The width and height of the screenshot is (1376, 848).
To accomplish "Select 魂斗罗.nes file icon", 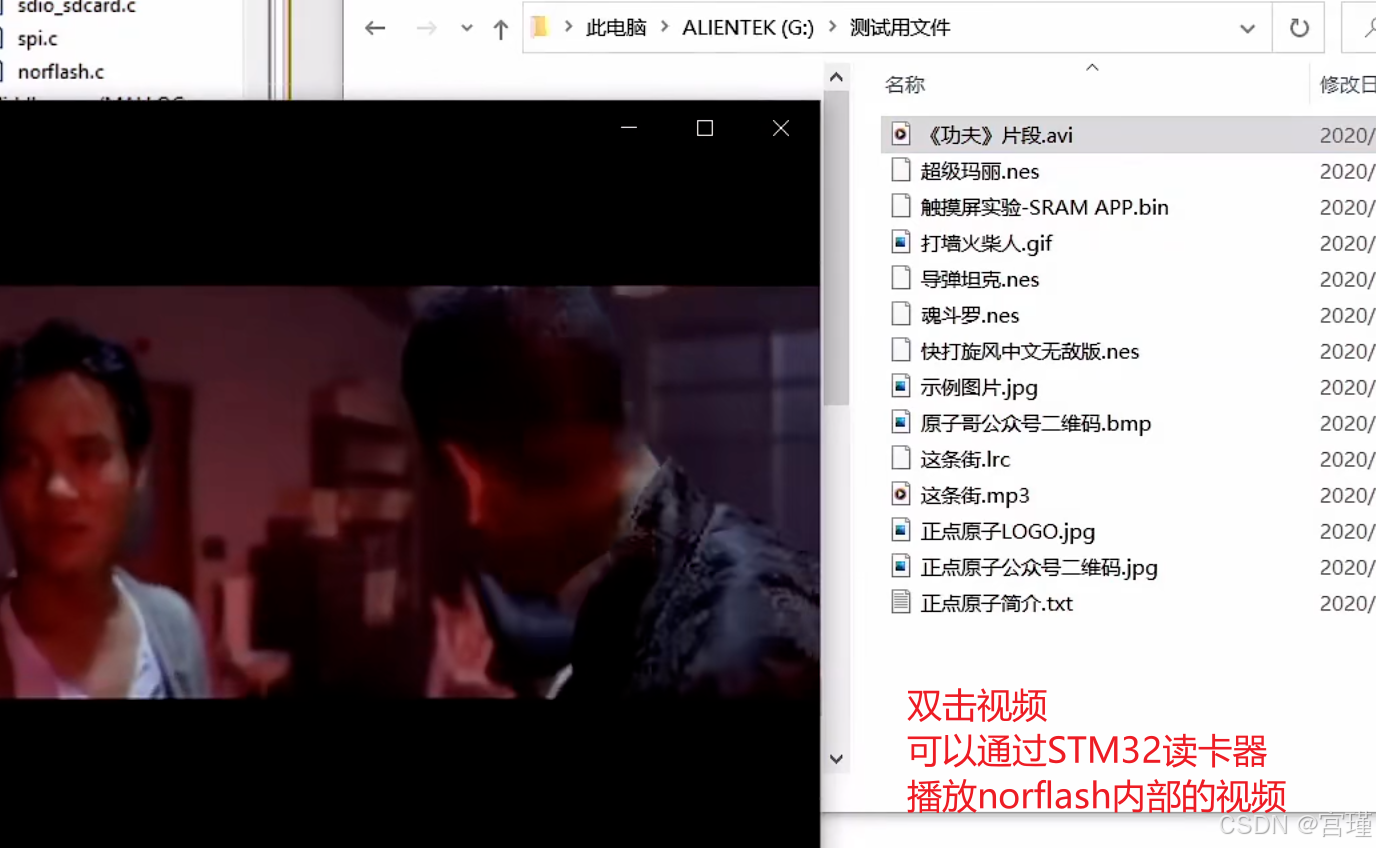I will (x=901, y=315).
